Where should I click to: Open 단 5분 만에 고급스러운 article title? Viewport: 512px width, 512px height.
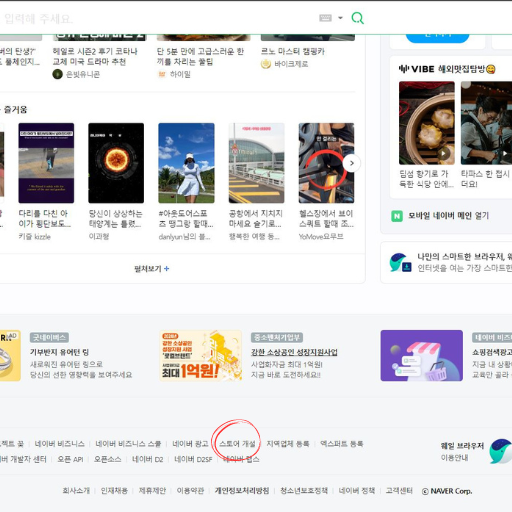pos(200,56)
